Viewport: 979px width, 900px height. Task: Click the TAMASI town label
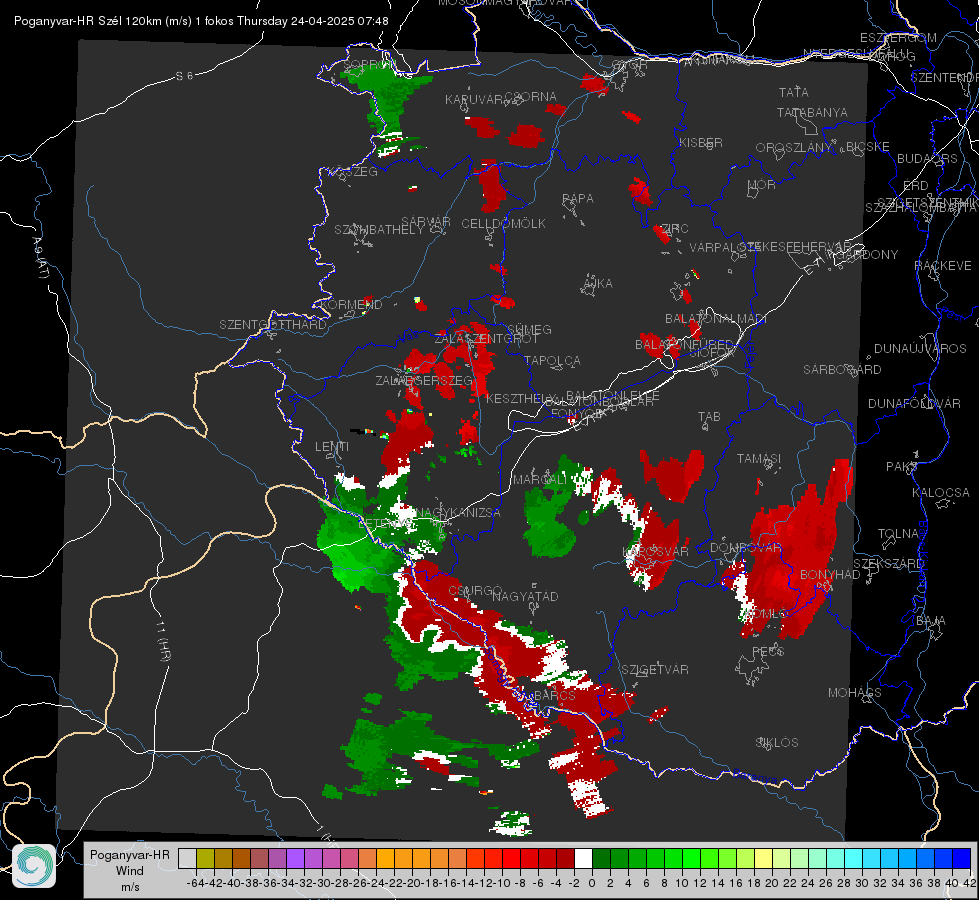point(759,458)
